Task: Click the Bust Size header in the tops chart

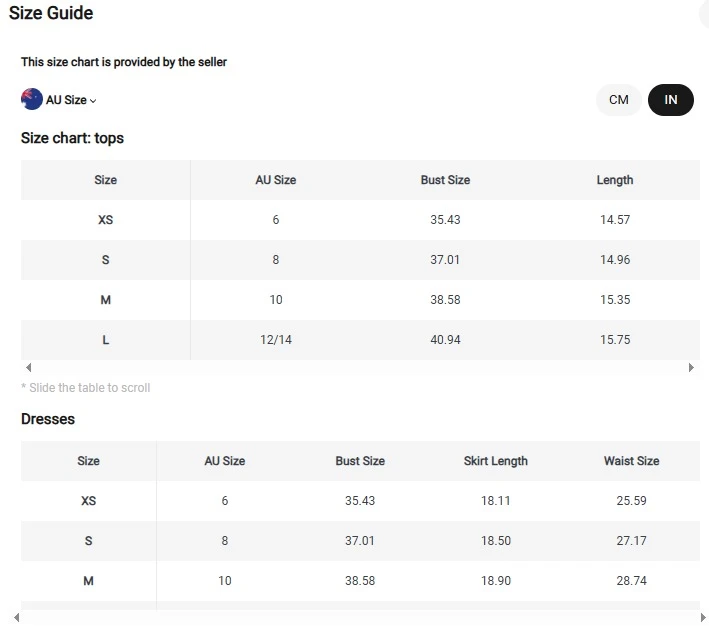Action: point(445,180)
